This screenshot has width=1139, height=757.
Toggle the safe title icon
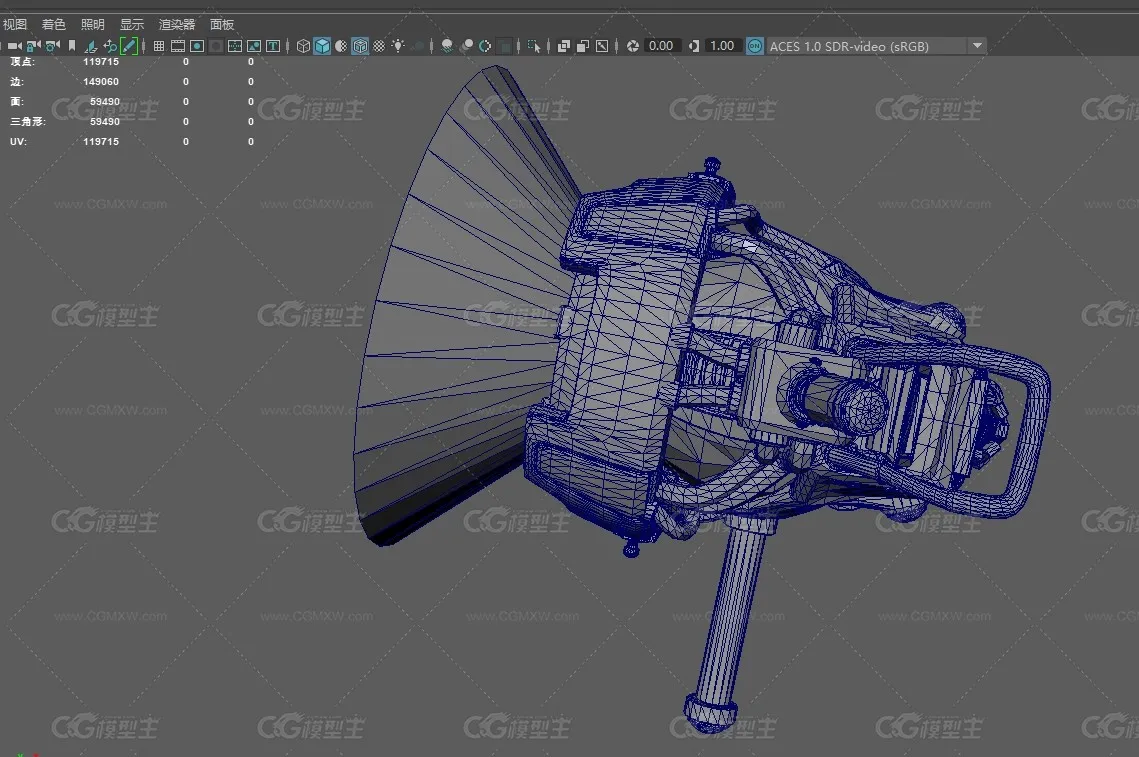click(273, 46)
